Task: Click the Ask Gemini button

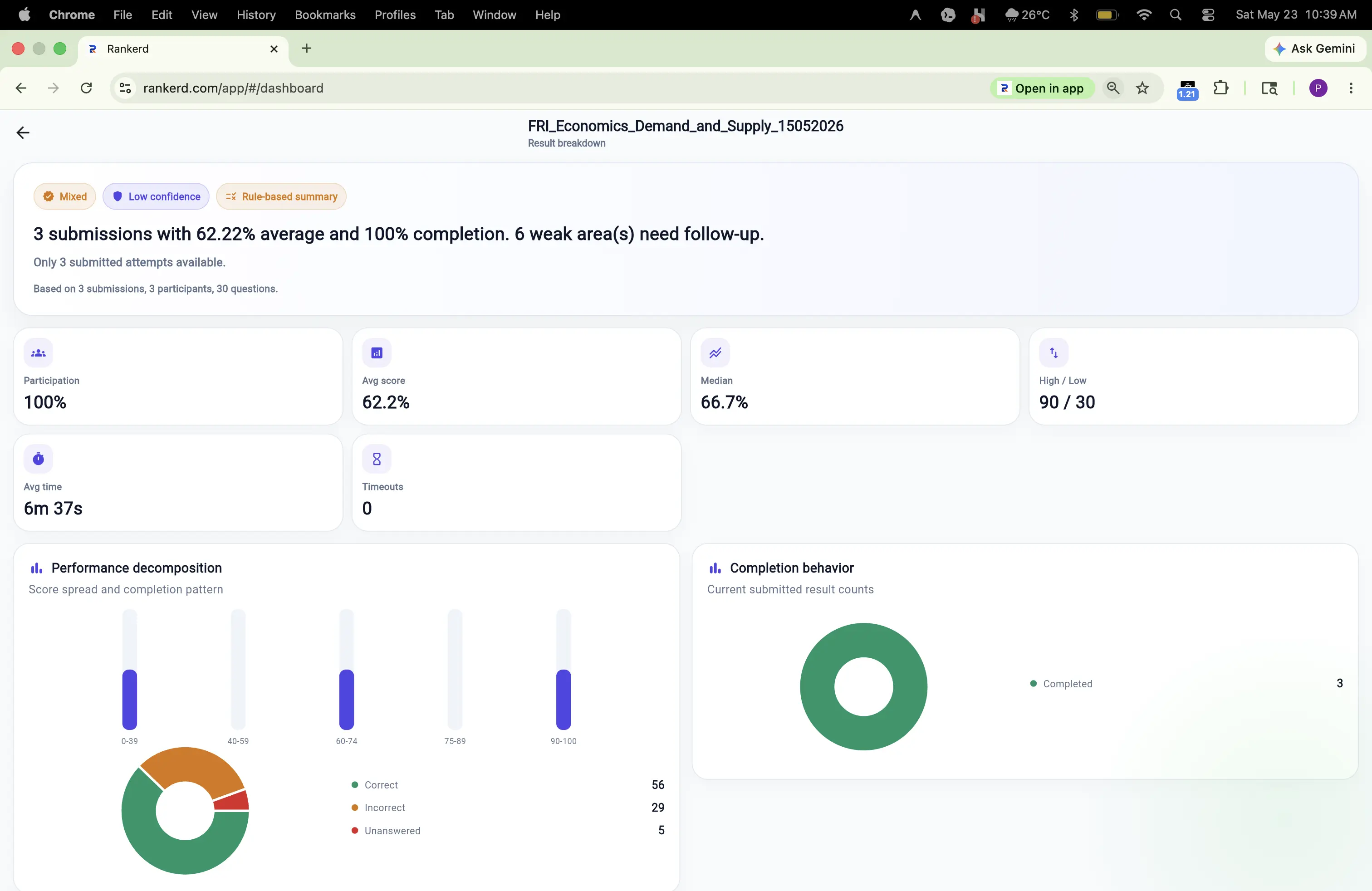Action: pos(1314,49)
